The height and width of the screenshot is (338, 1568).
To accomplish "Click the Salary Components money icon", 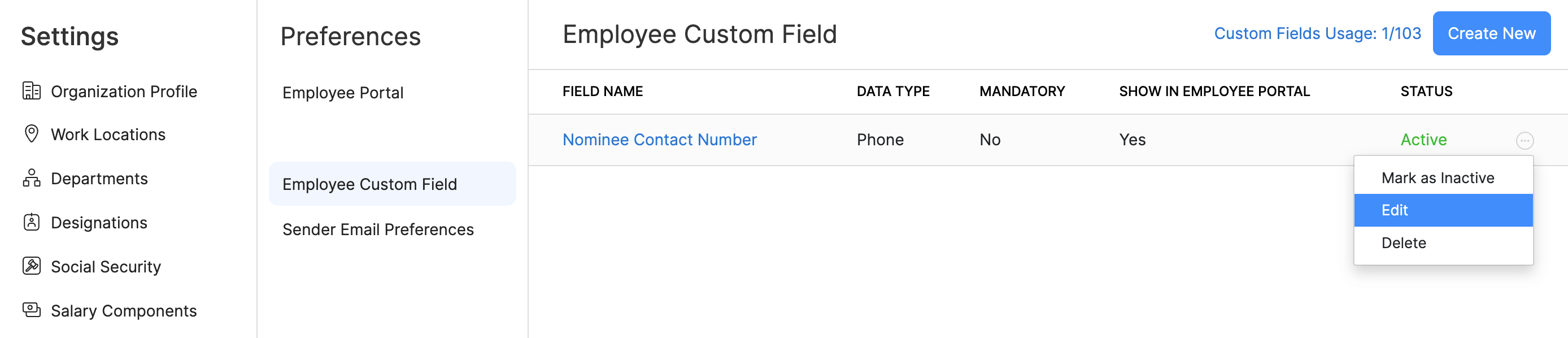I will 32,310.
